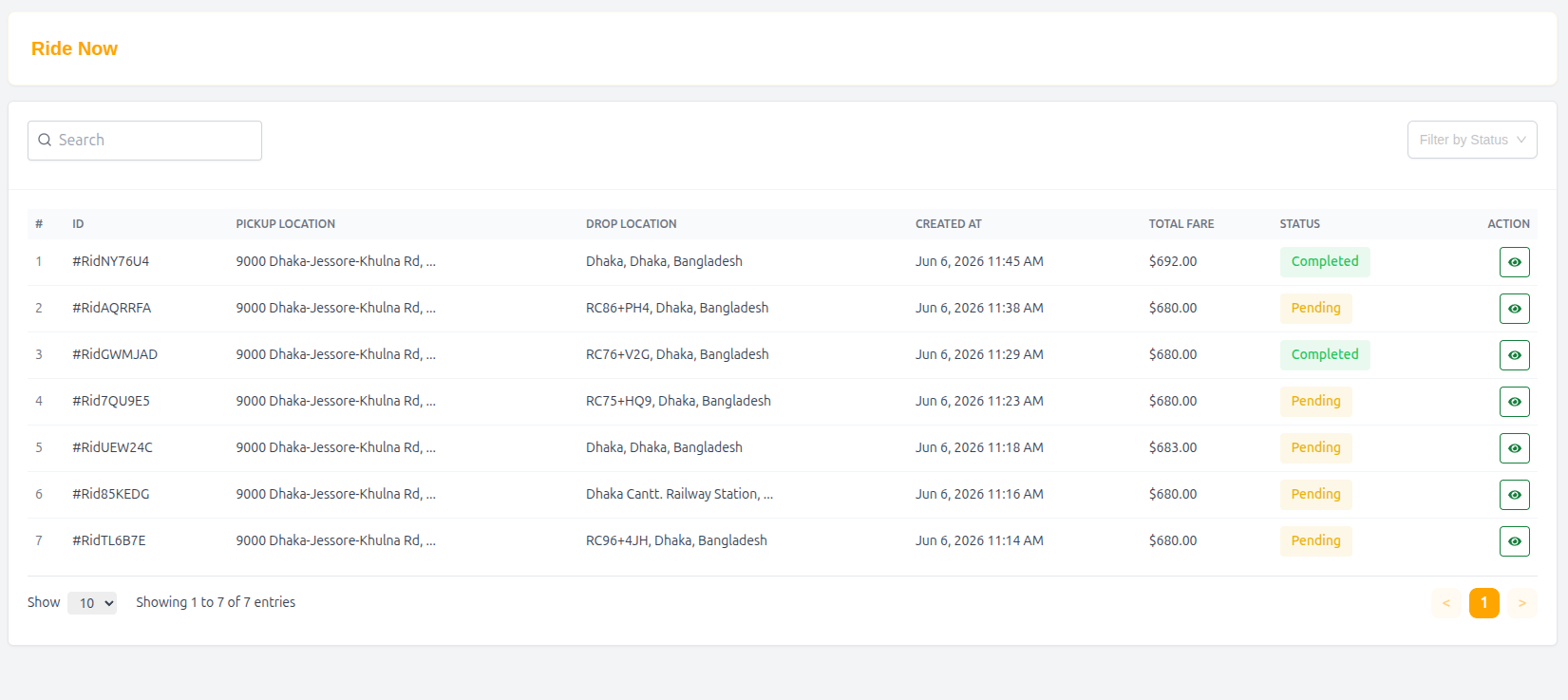Open the eye action for #RidUEW24C
1568x700 pixels.
pos(1514,448)
